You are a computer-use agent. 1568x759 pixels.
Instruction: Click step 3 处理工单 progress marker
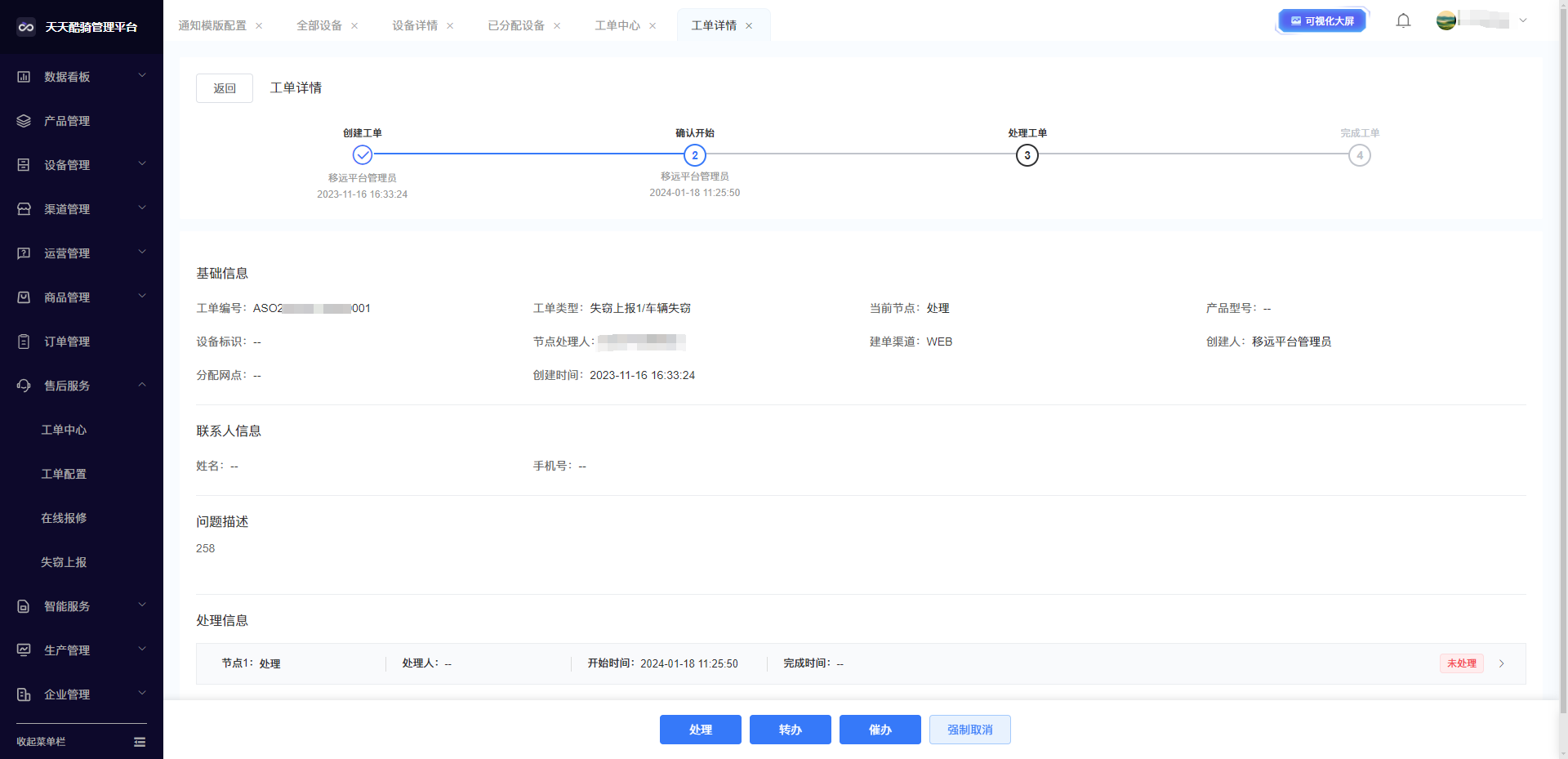point(1027,155)
